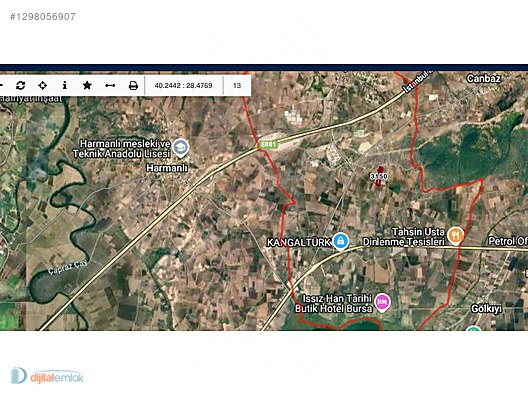Open the info tool icon
This screenshot has height=396, width=528.
65,85
